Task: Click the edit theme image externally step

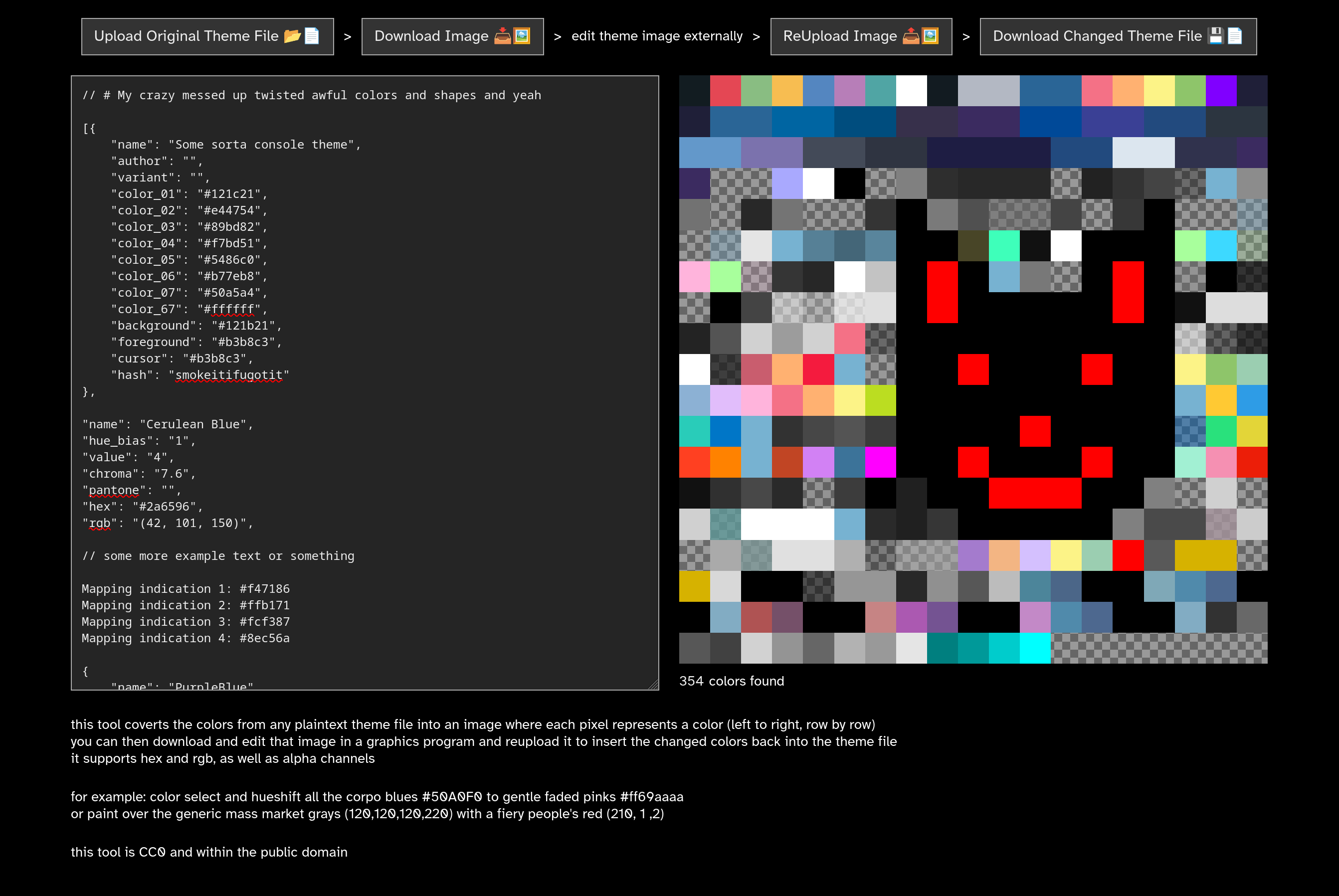Action: coord(657,36)
